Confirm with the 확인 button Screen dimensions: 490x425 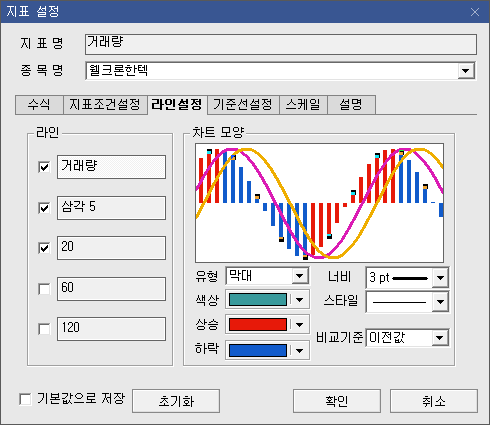[337, 401]
